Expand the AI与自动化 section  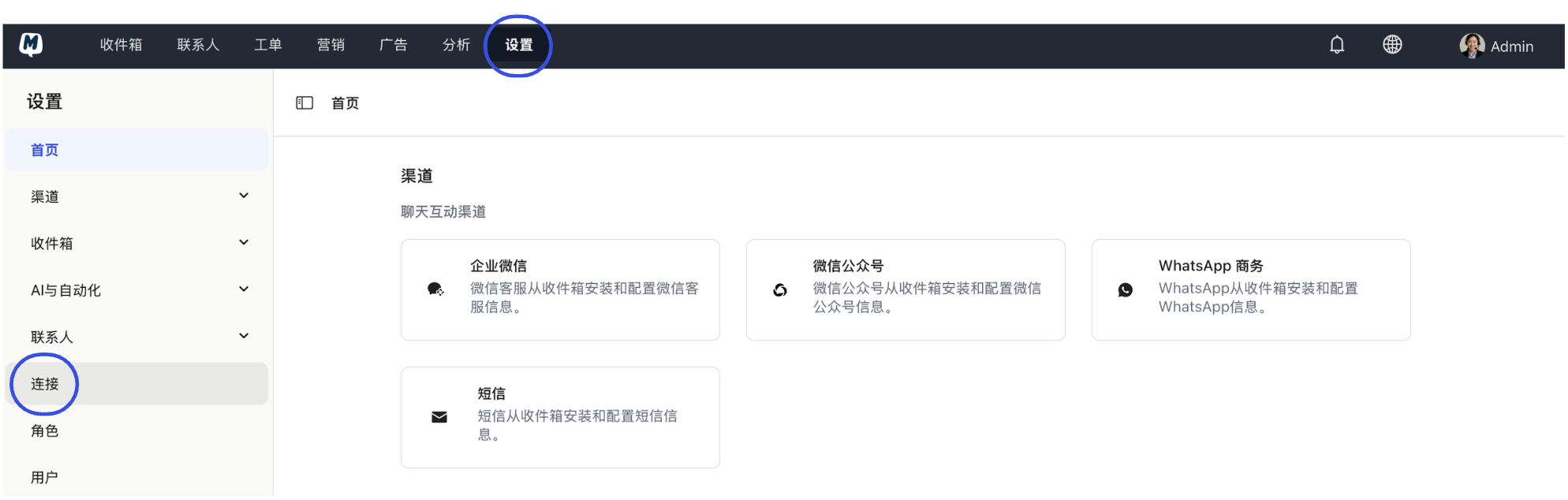pyautogui.click(x=136, y=289)
